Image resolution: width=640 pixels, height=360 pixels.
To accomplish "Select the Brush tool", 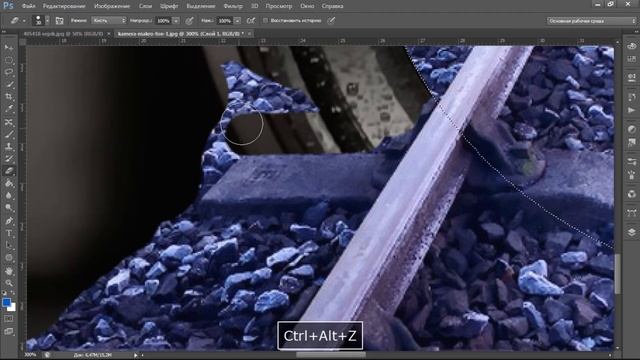I will (x=9, y=134).
